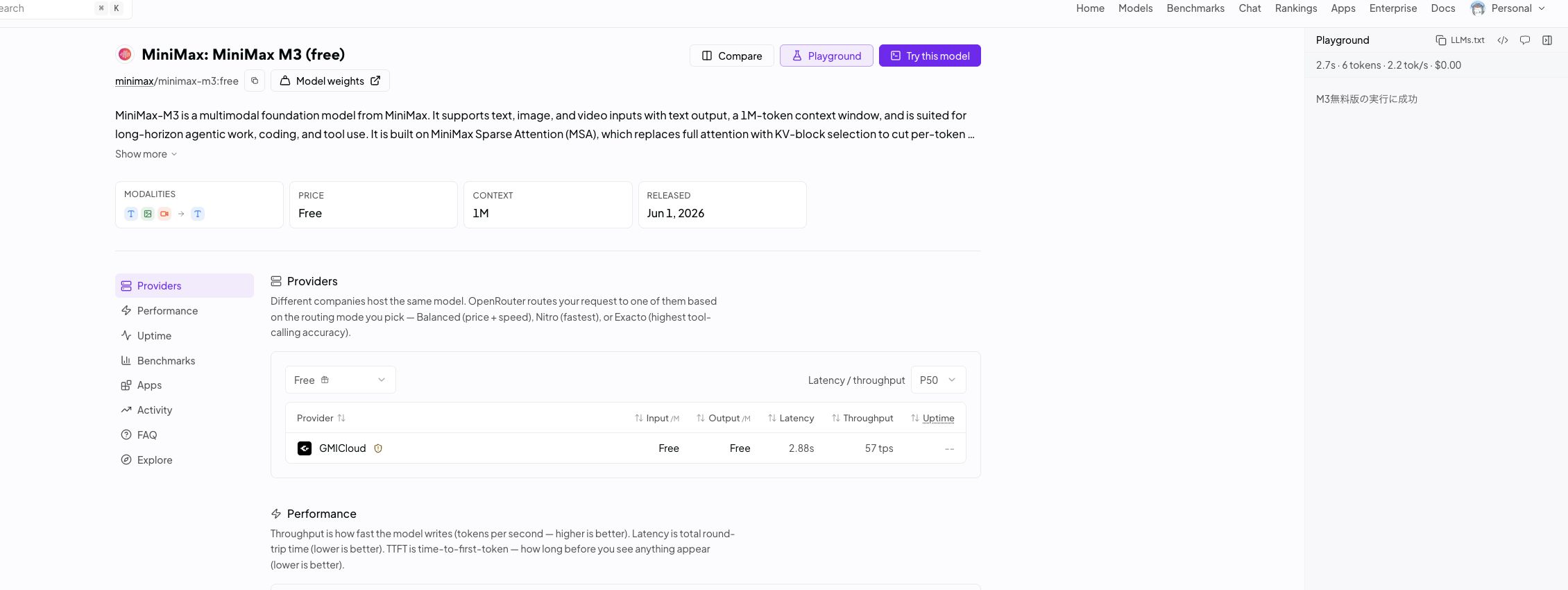Open Chat in the top navigation
1568x590 pixels.
point(1250,8)
